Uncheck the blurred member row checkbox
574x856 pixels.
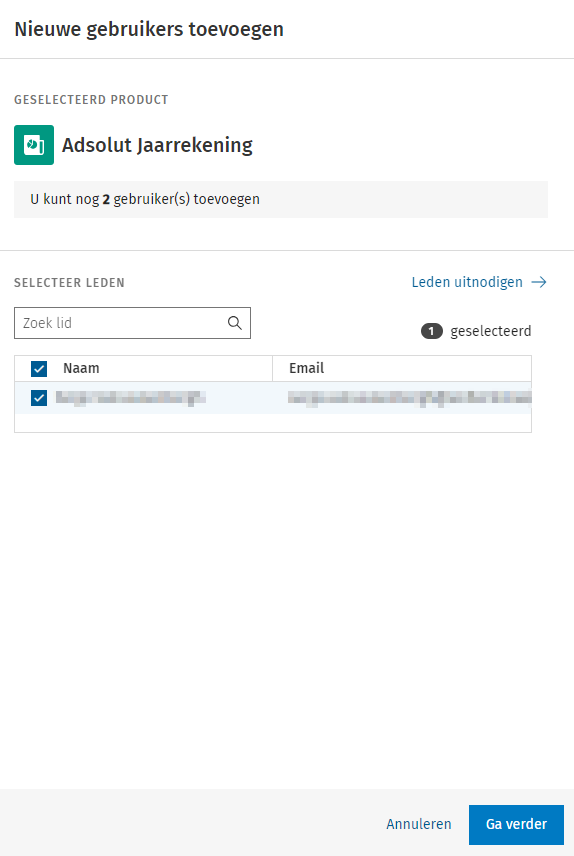pos(39,398)
